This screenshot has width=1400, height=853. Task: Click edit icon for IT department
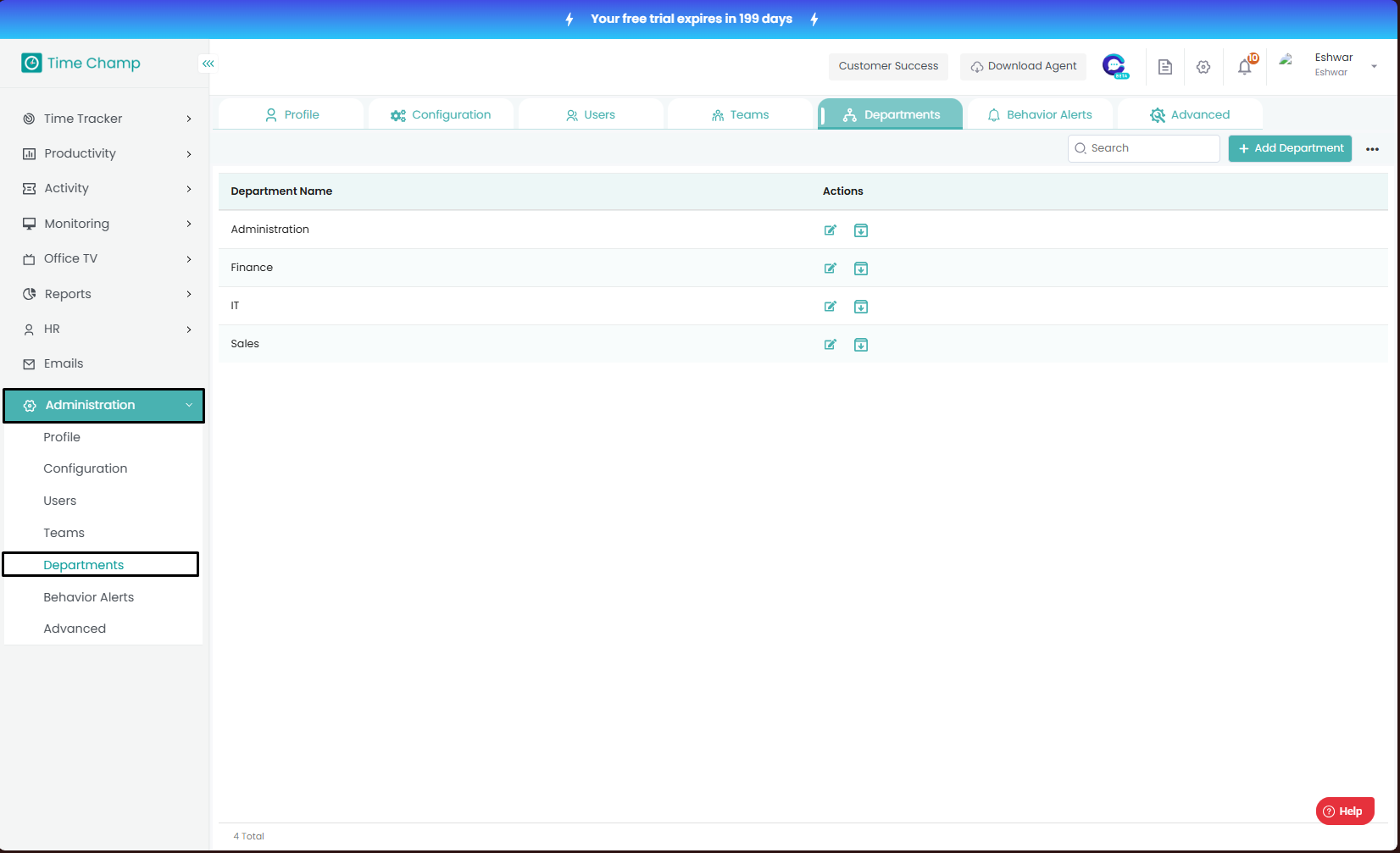(831, 307)
